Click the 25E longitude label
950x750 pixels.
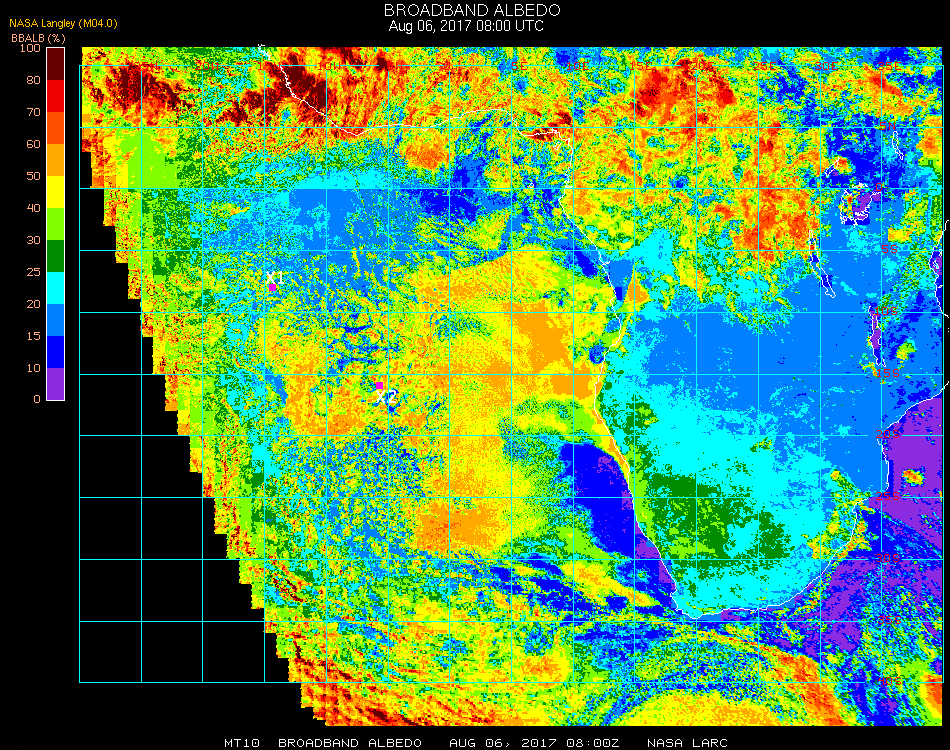click(x=765, y=66)
